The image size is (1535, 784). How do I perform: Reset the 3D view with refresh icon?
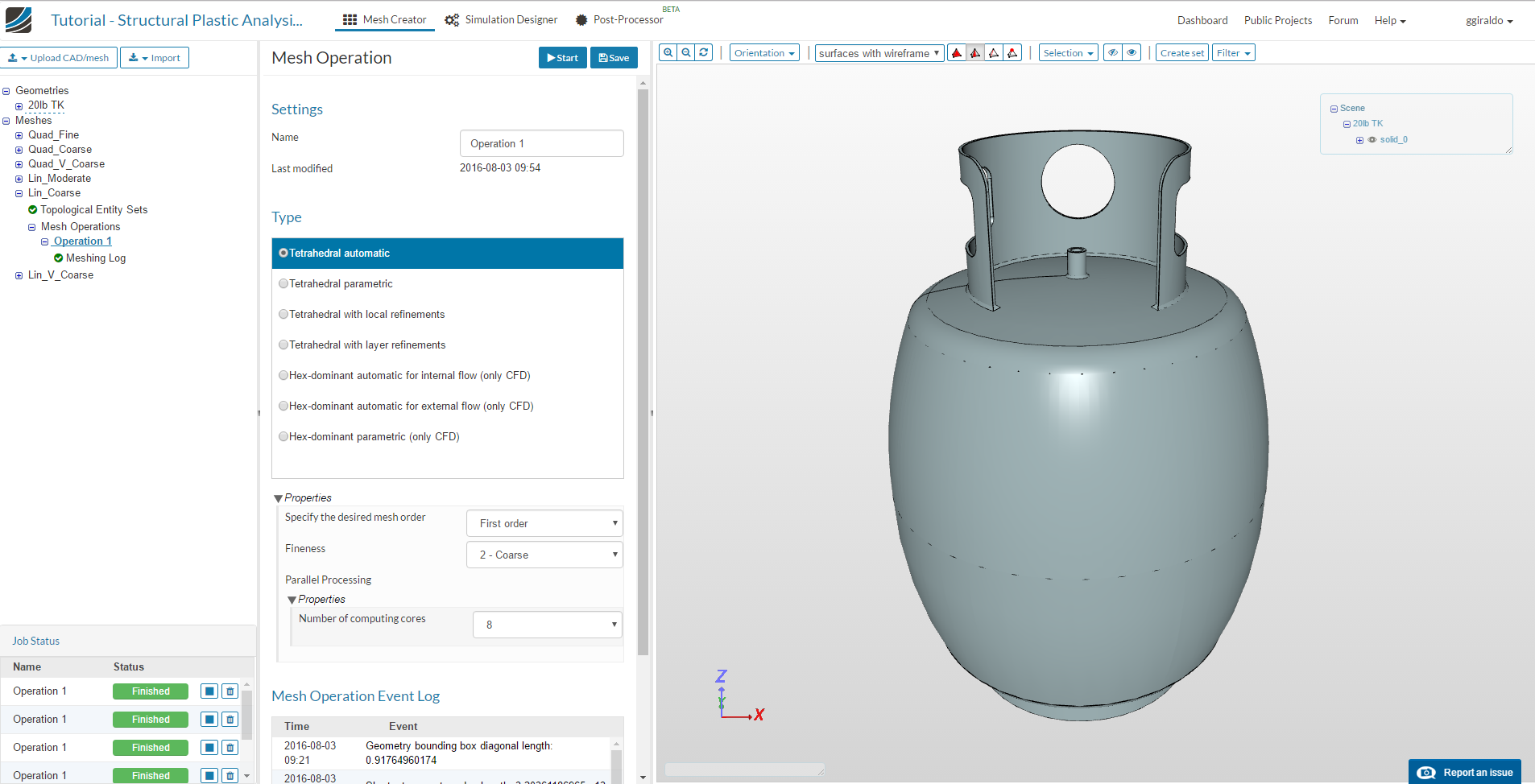[x=704, y=52]
